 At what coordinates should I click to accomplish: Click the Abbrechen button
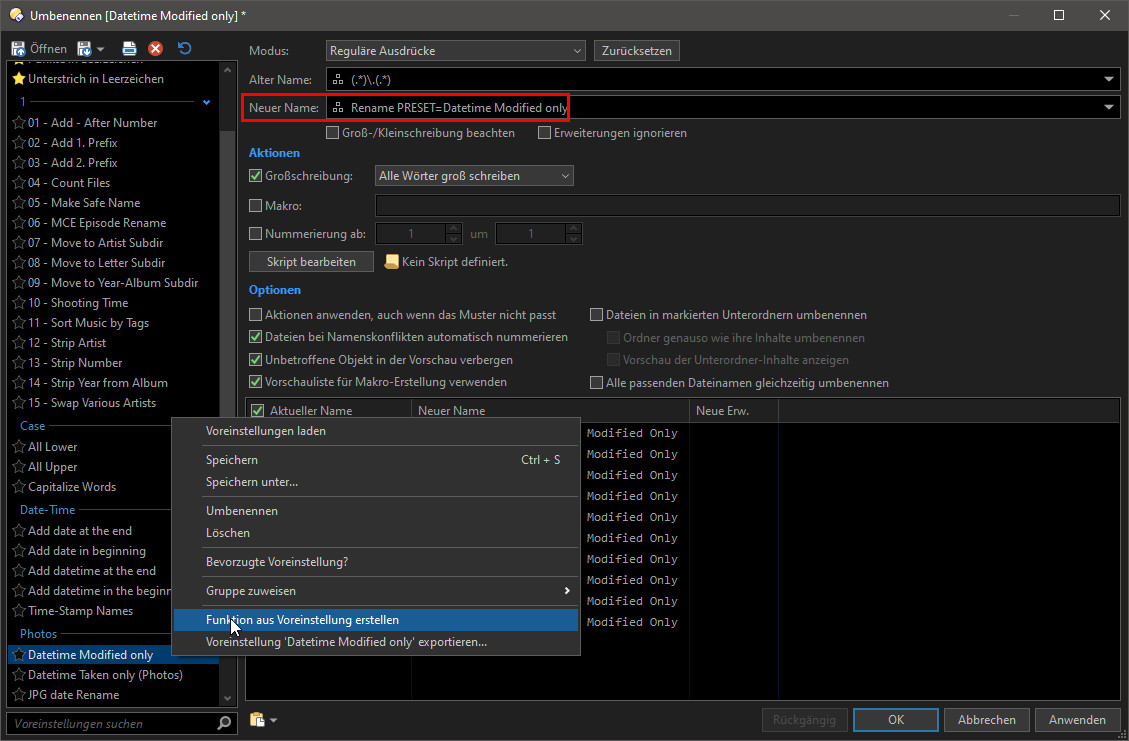pos(986,719)
